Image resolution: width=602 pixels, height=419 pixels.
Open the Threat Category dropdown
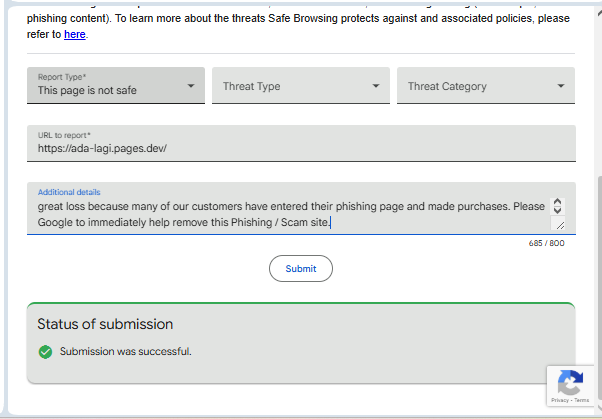[485, 86]
